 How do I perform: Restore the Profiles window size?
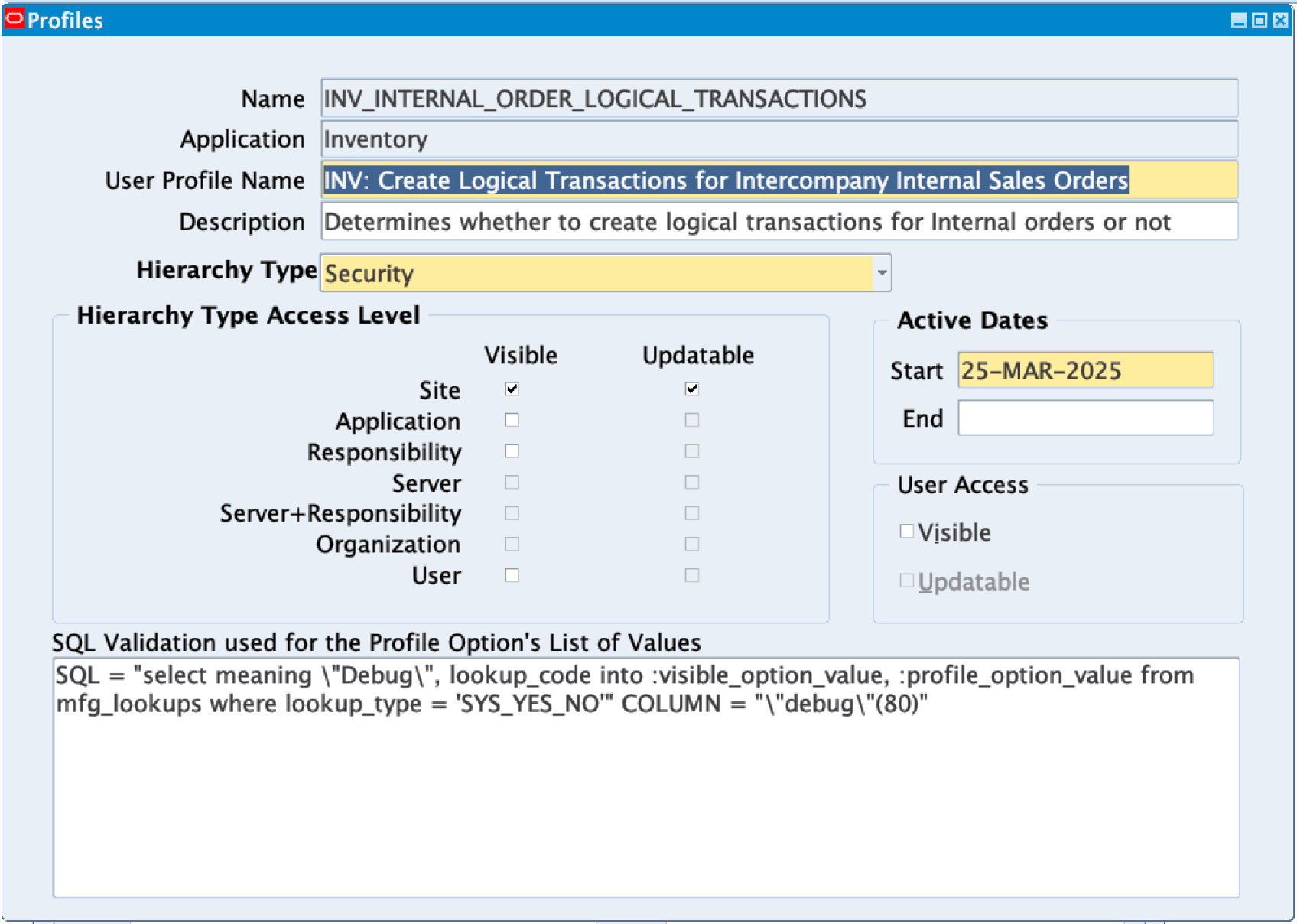coord(1258,21)
